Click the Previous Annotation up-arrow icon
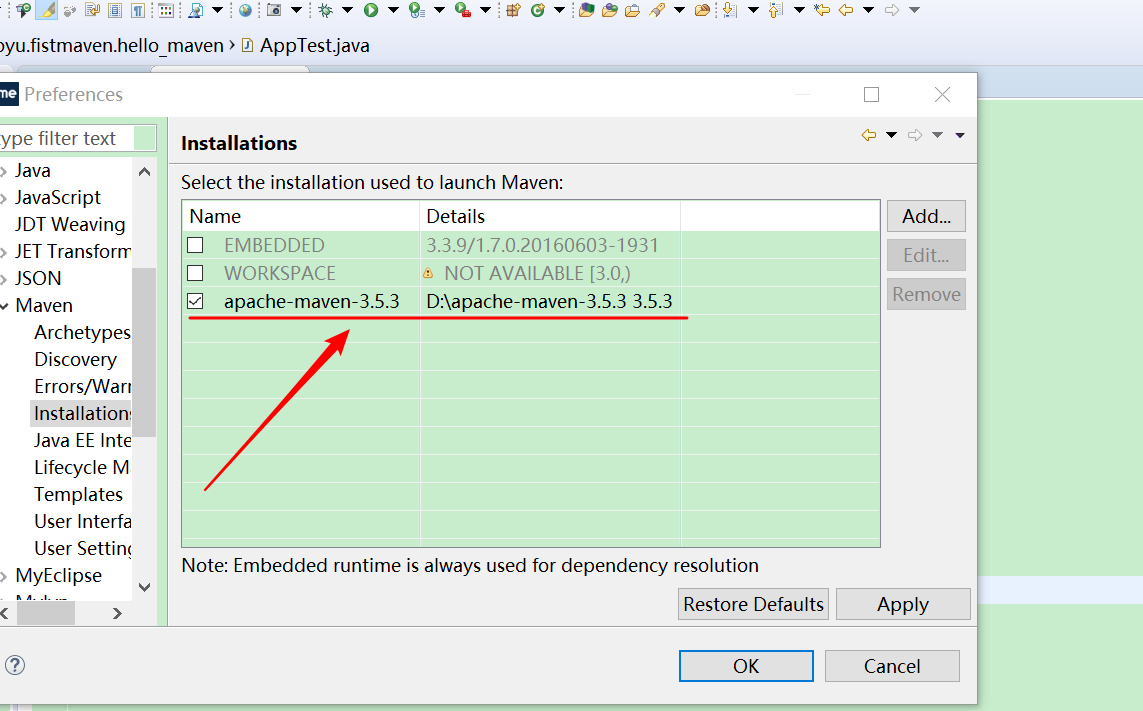 pyautogui.click(x=776, y=10)
